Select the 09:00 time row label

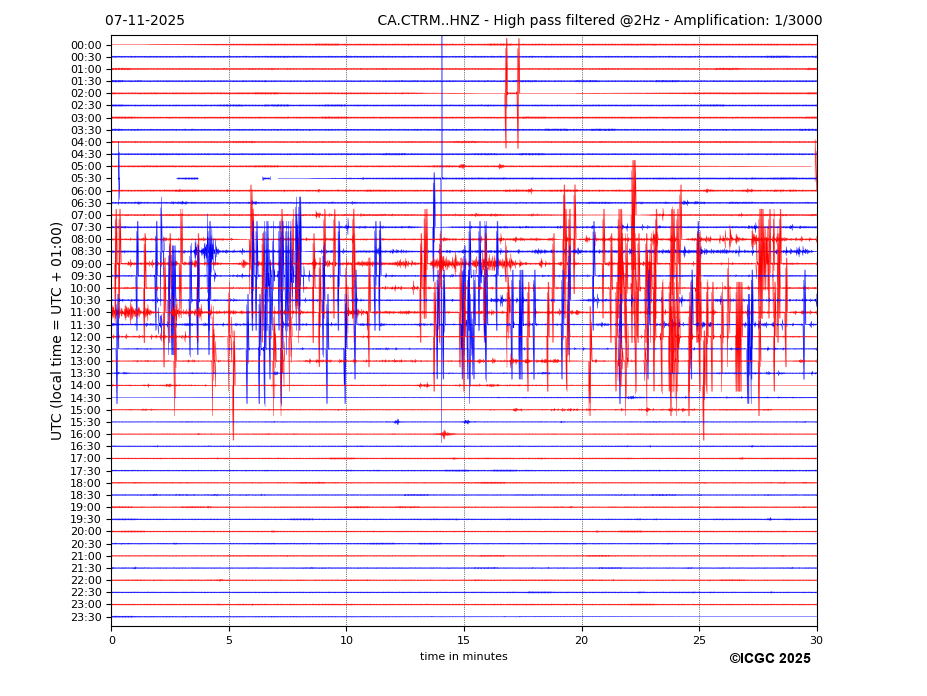click(x=85, y=264)
